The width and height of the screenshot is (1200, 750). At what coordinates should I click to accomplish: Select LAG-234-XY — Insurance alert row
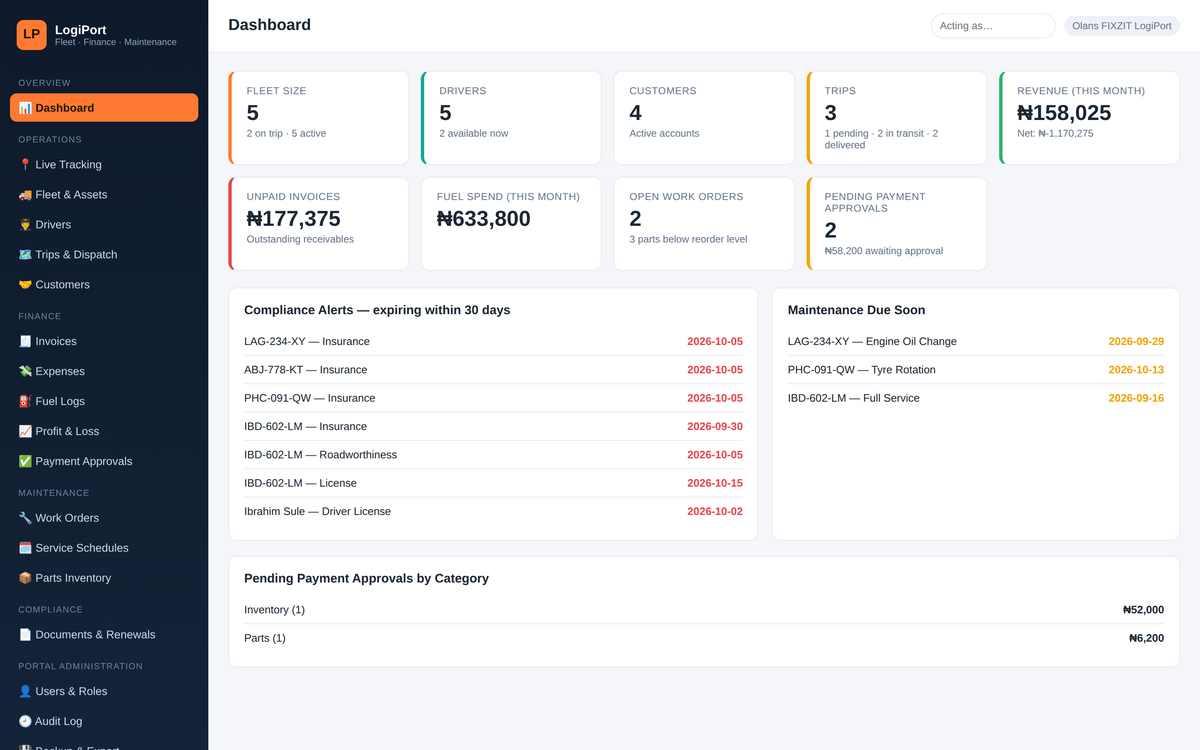pyautogui.click(x=493, y=342)
